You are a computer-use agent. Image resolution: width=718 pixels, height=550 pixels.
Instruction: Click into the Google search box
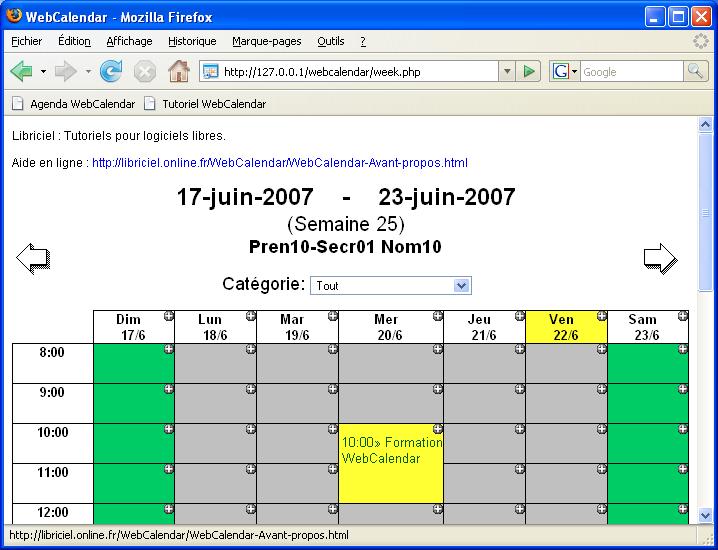coord(632,71)
